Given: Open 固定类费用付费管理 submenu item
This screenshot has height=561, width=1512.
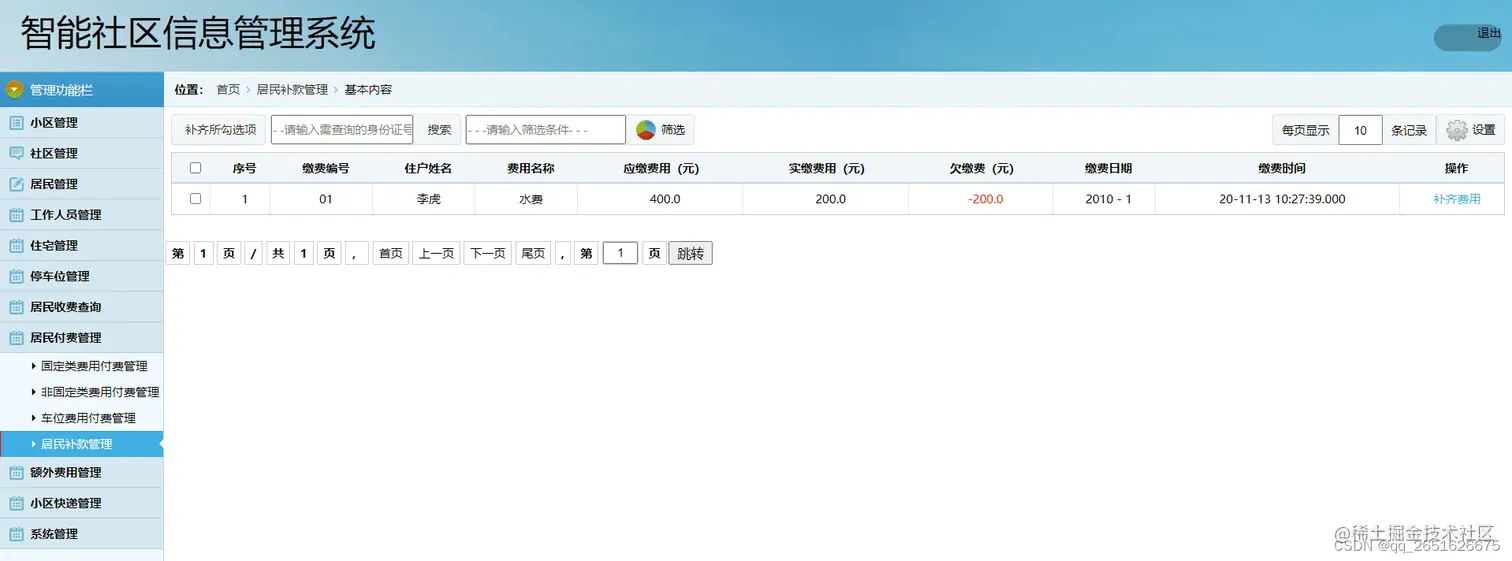Looking at the screenshot, I should pos(94,366).
